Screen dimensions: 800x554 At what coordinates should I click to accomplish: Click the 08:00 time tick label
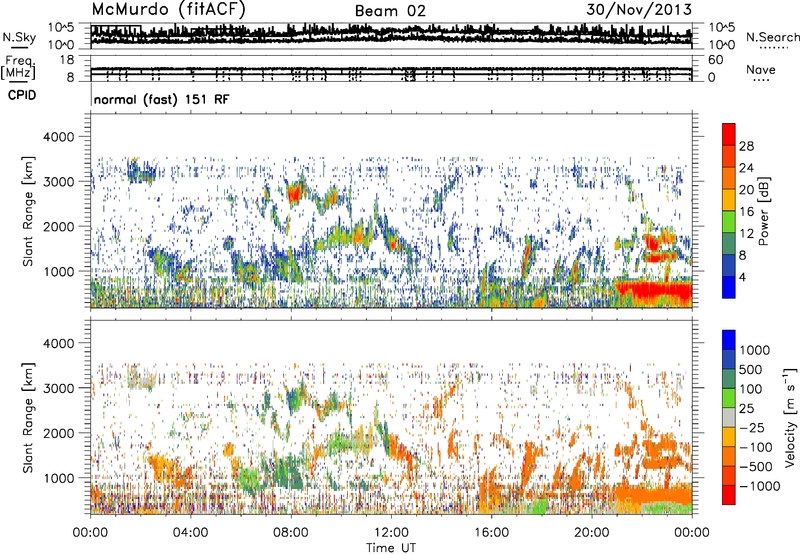(x=291, y=533)
